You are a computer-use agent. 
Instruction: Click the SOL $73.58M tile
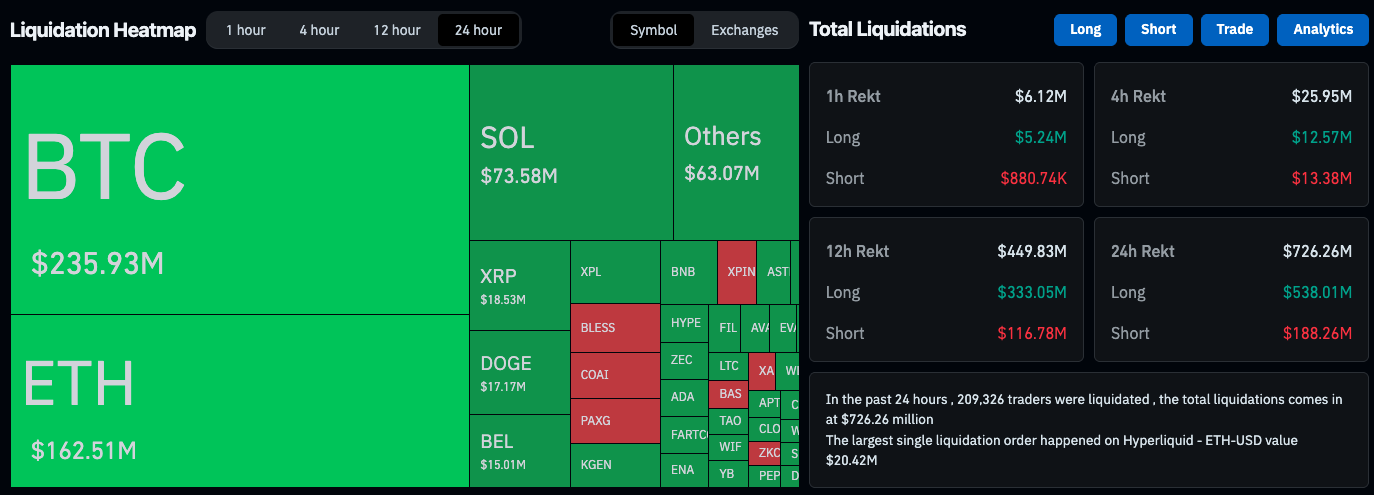[x=571, y=152]
